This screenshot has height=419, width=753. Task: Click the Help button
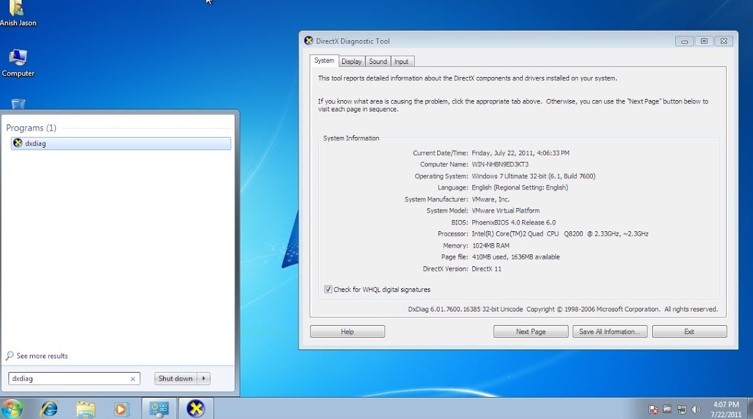(347, 332)
